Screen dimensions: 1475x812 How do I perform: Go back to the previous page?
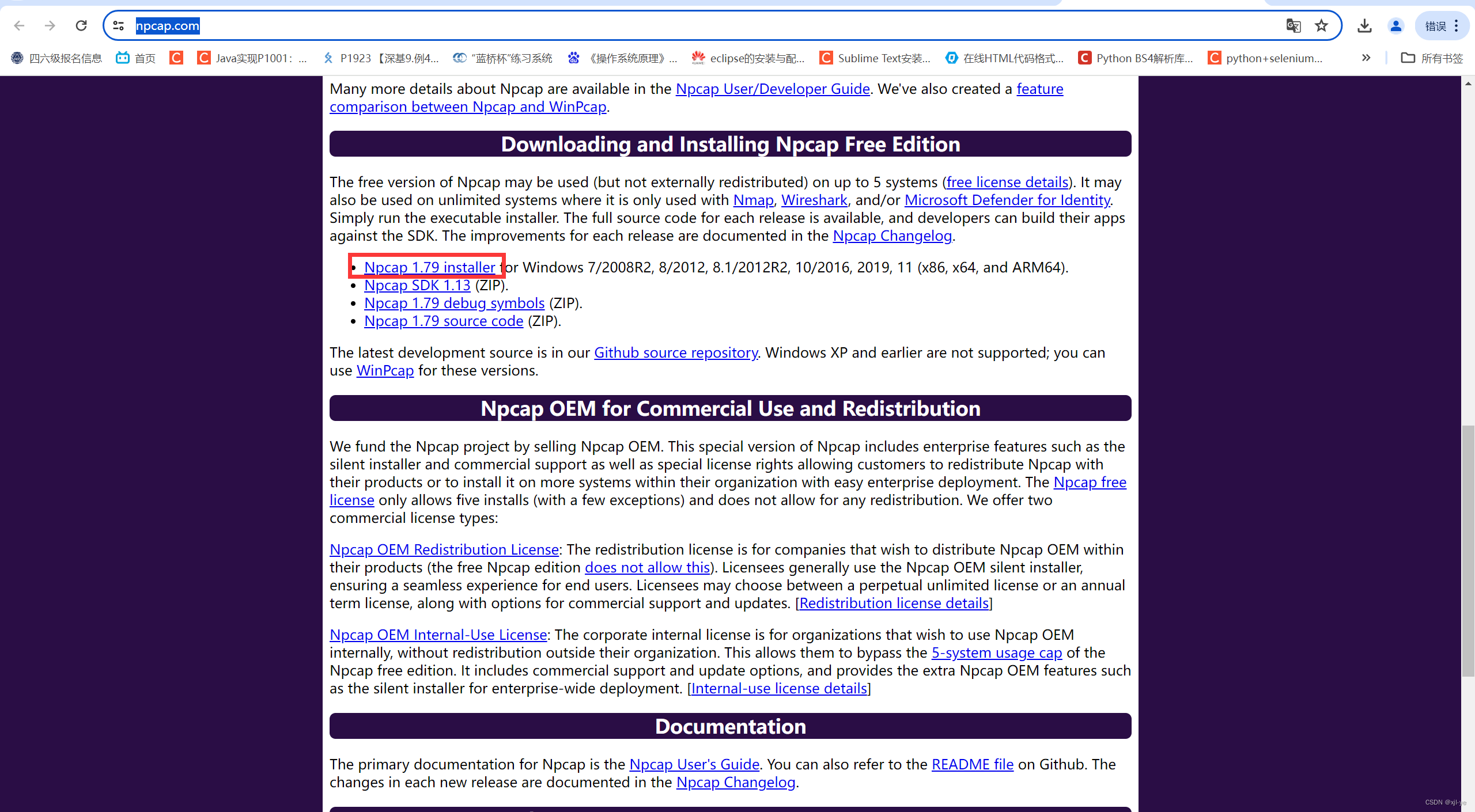(19, 26)
